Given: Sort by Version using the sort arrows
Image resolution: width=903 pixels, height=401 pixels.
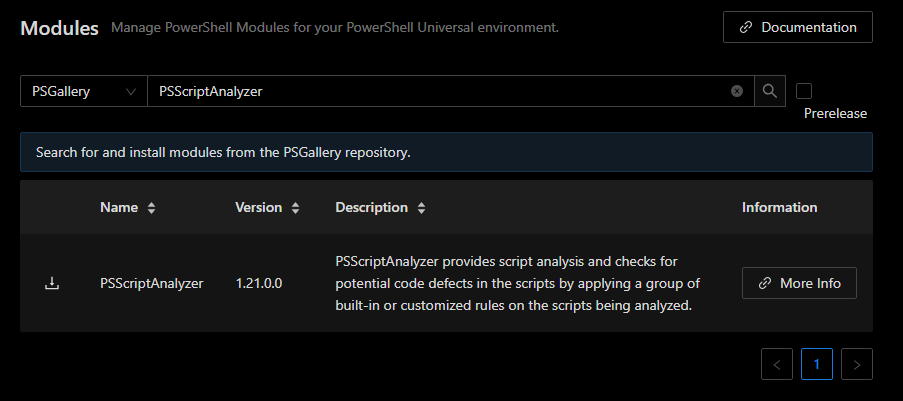Looking at the screenshot, I should coord(295,208).
